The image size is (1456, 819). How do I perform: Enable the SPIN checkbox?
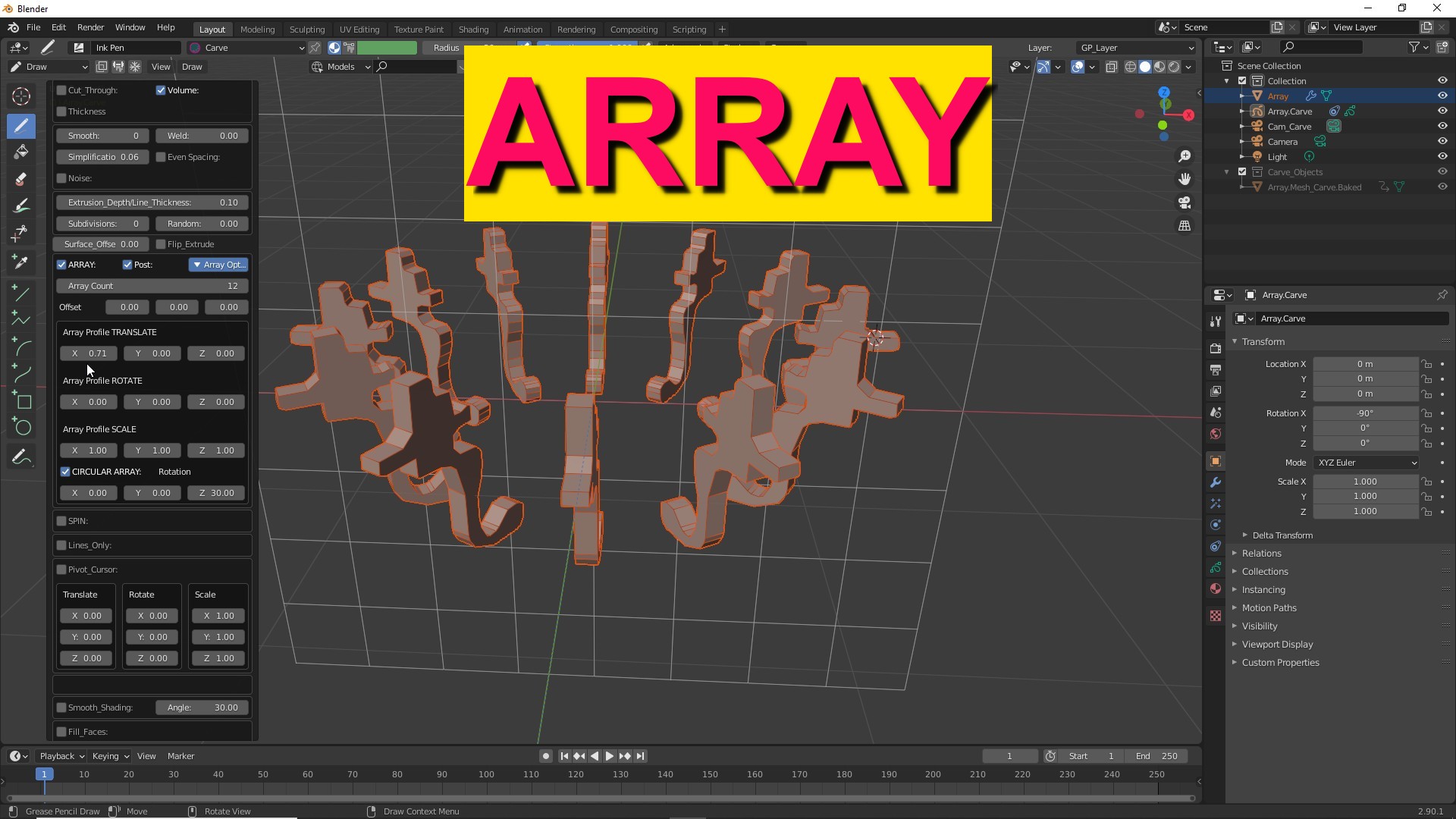point(61,521)
